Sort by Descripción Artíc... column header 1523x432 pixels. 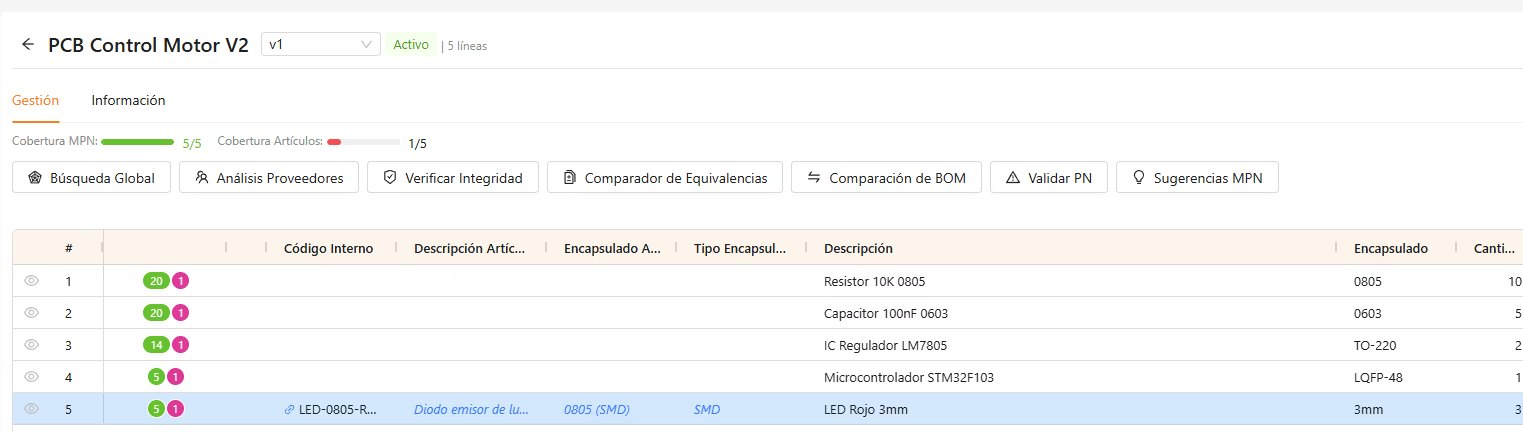pos(470,248)
